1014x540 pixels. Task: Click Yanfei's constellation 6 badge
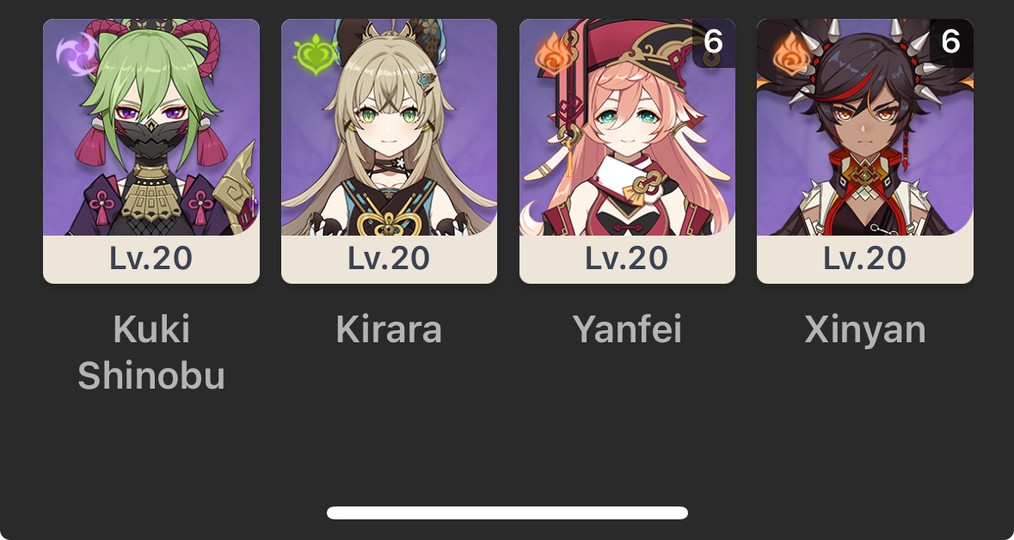click(x=713, y=43)
